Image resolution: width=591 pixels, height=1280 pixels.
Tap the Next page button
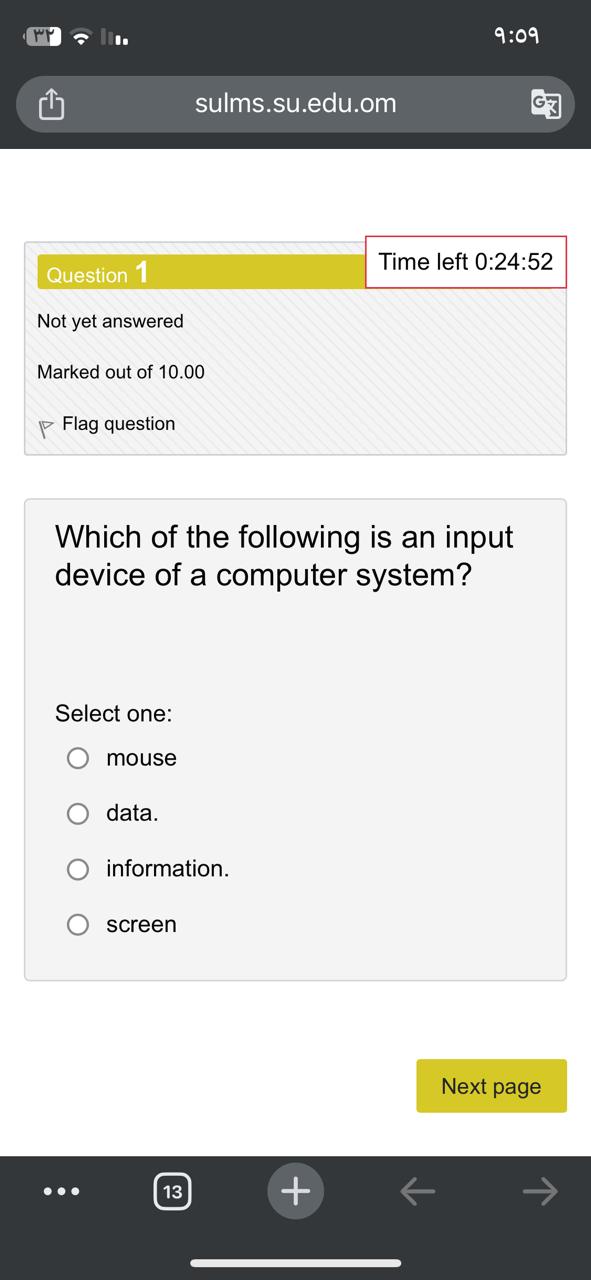pos(491,1086)
